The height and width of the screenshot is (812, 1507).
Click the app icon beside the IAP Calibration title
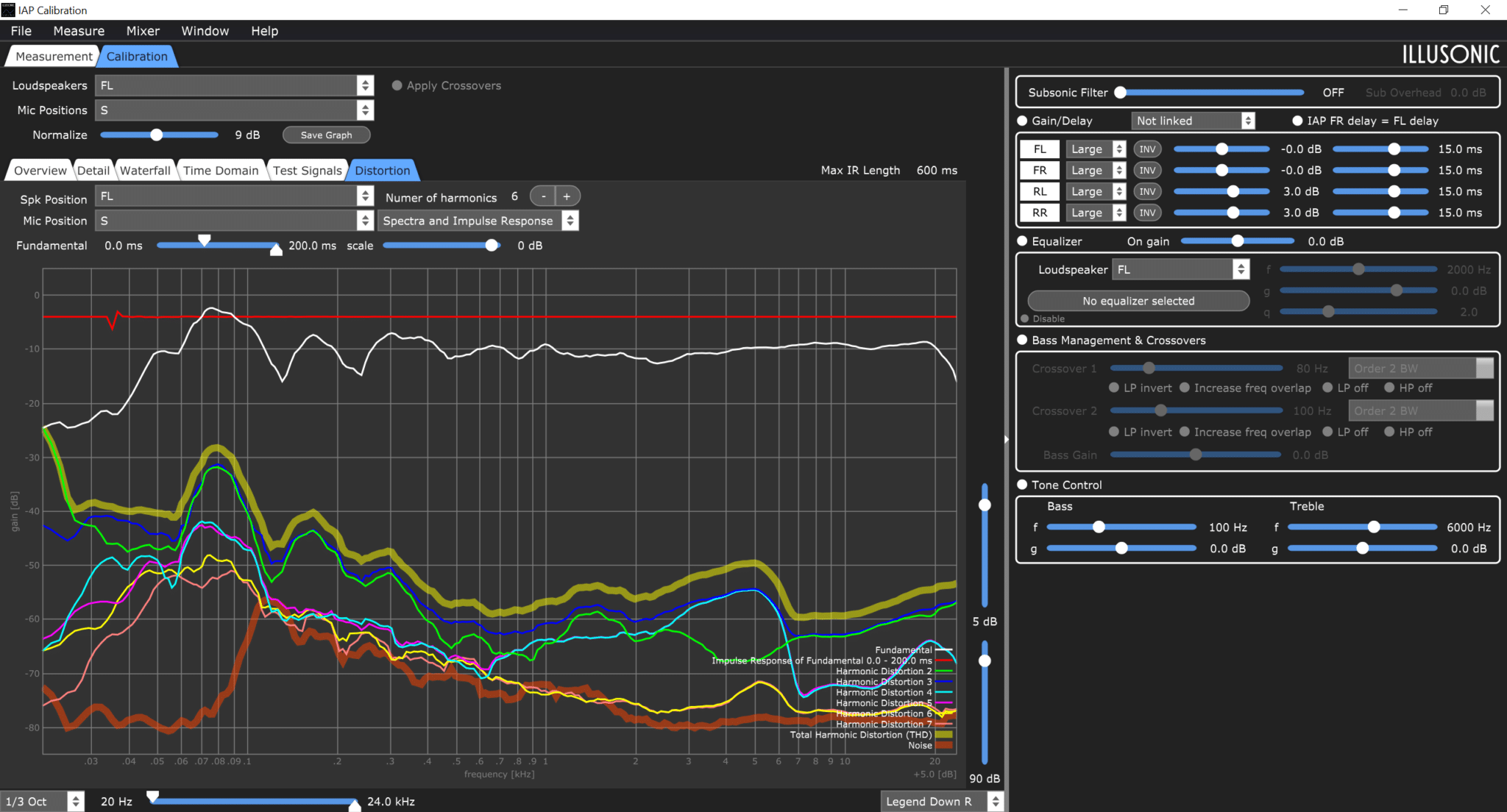tap(8, 10)
